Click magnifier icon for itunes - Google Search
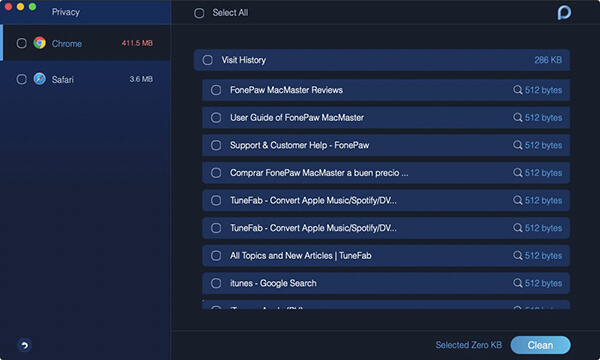This screenshot has height=360, width=600. pos(517,283)
